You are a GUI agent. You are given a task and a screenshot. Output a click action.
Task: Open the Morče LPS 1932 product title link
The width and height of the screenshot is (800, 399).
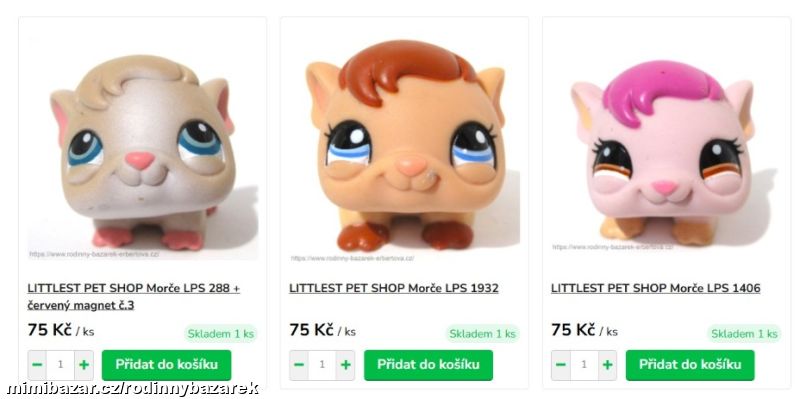pyautogui.click(x=394, y=288)
